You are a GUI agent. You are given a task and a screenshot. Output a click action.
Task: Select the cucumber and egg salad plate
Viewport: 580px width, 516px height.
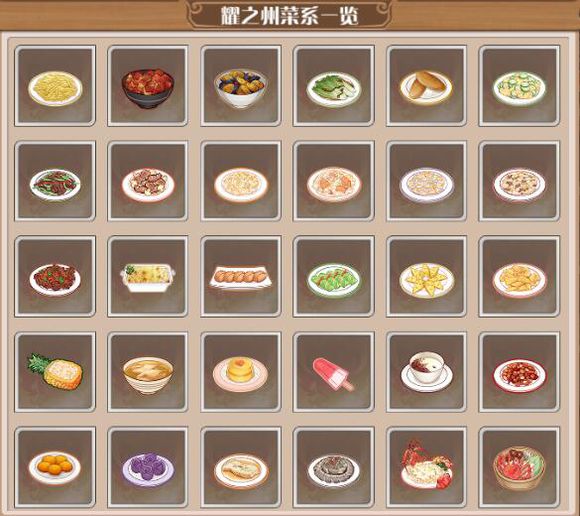click(x=519, y=86)
